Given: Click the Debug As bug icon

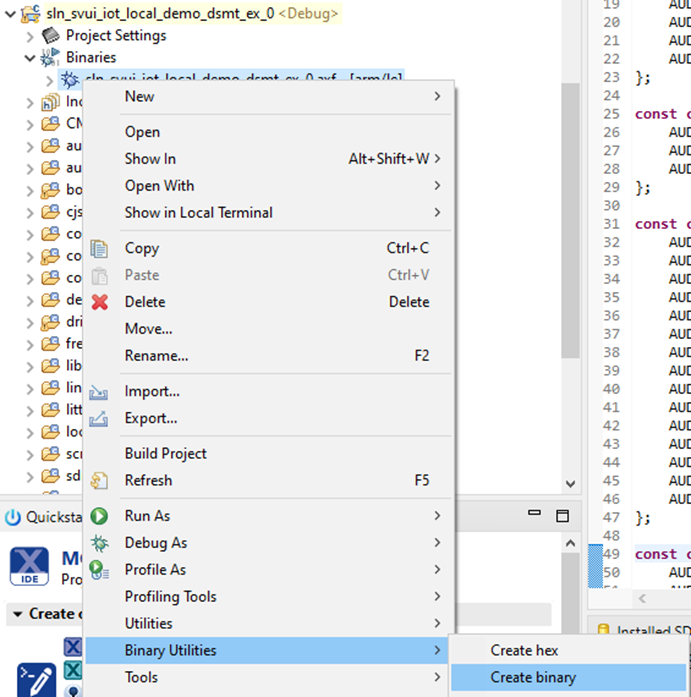Looking at the screenshot, I should tap(99, 543).
